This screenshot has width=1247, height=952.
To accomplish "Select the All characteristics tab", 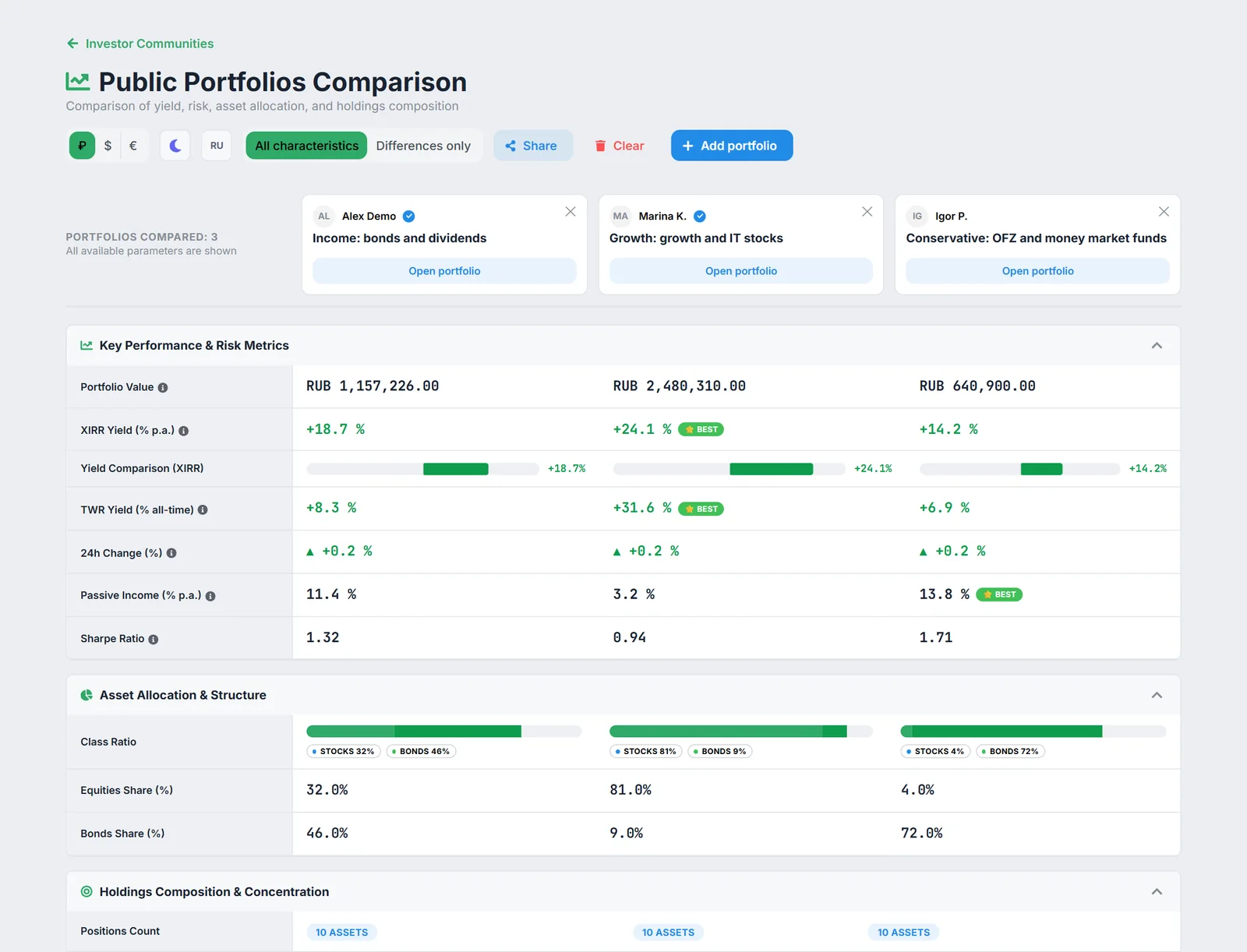I will (306, 146).
